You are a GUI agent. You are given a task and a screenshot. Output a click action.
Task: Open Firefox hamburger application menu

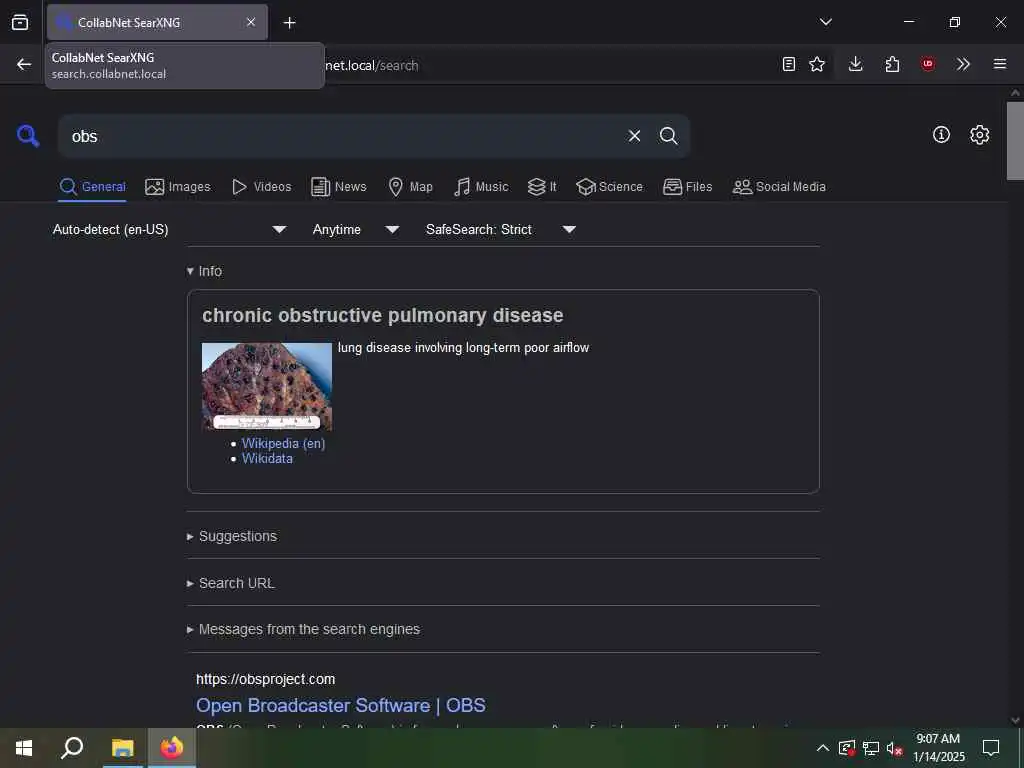click(x=1000, y=64)
